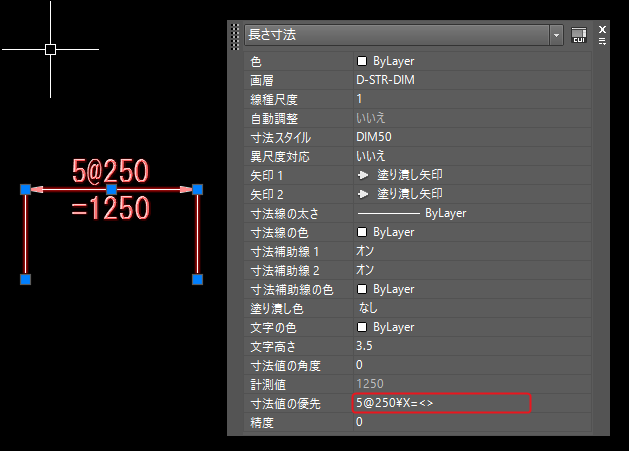Select the 矢印 2 value 塗り潰し矢印
Screen dimensions: 629x451
(x=410, y=194)
